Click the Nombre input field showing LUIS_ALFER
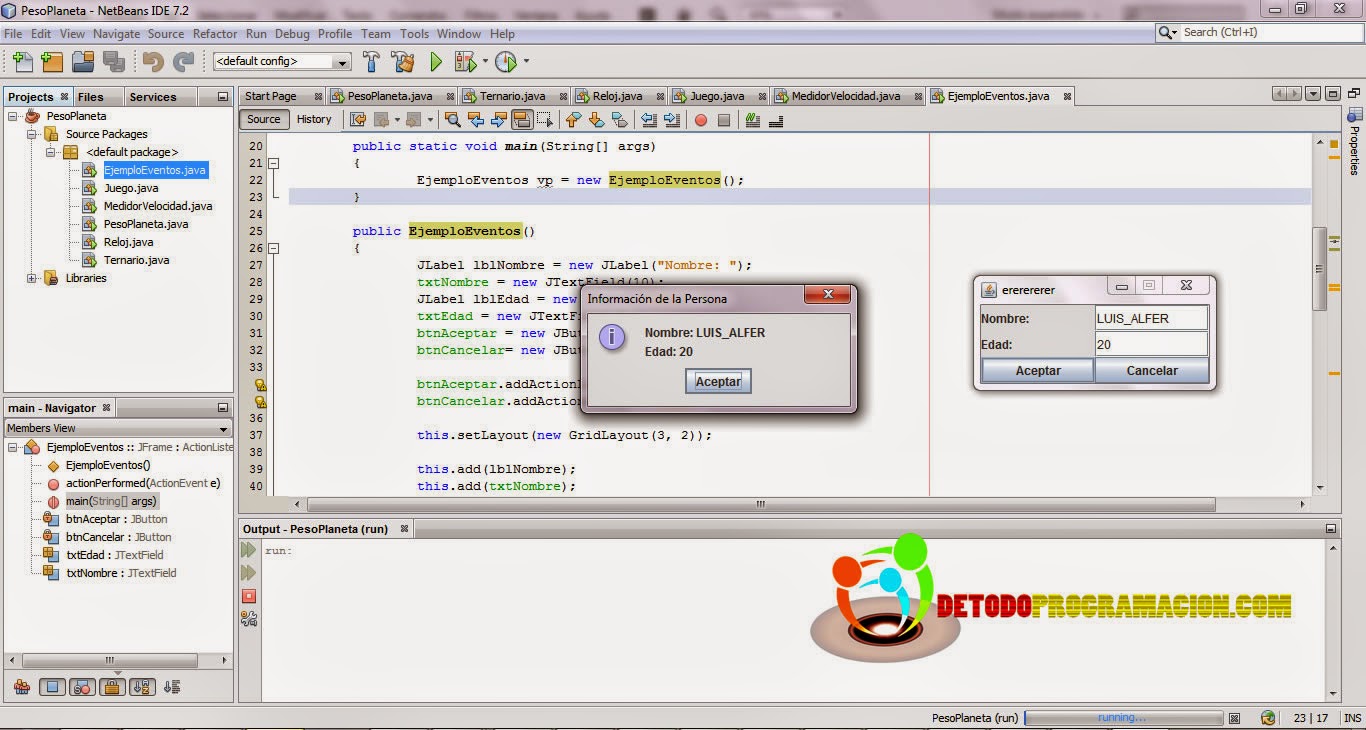 click(x=1151, y=317)
